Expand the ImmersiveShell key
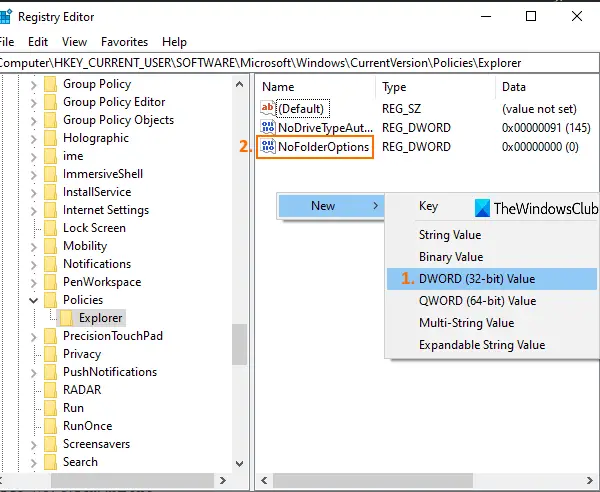 pyautogui.click(x=34, y=174)
